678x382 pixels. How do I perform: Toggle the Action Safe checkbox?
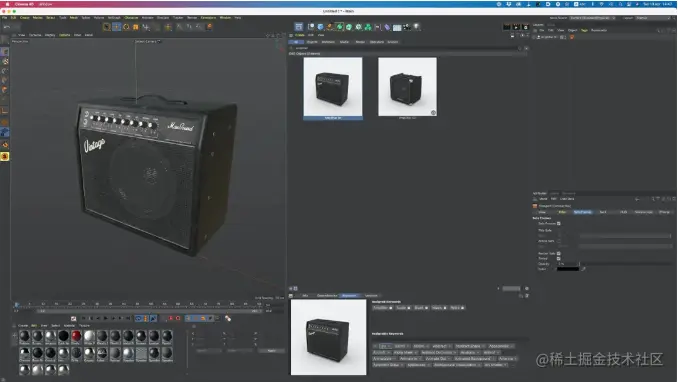[x=559, y=241]
